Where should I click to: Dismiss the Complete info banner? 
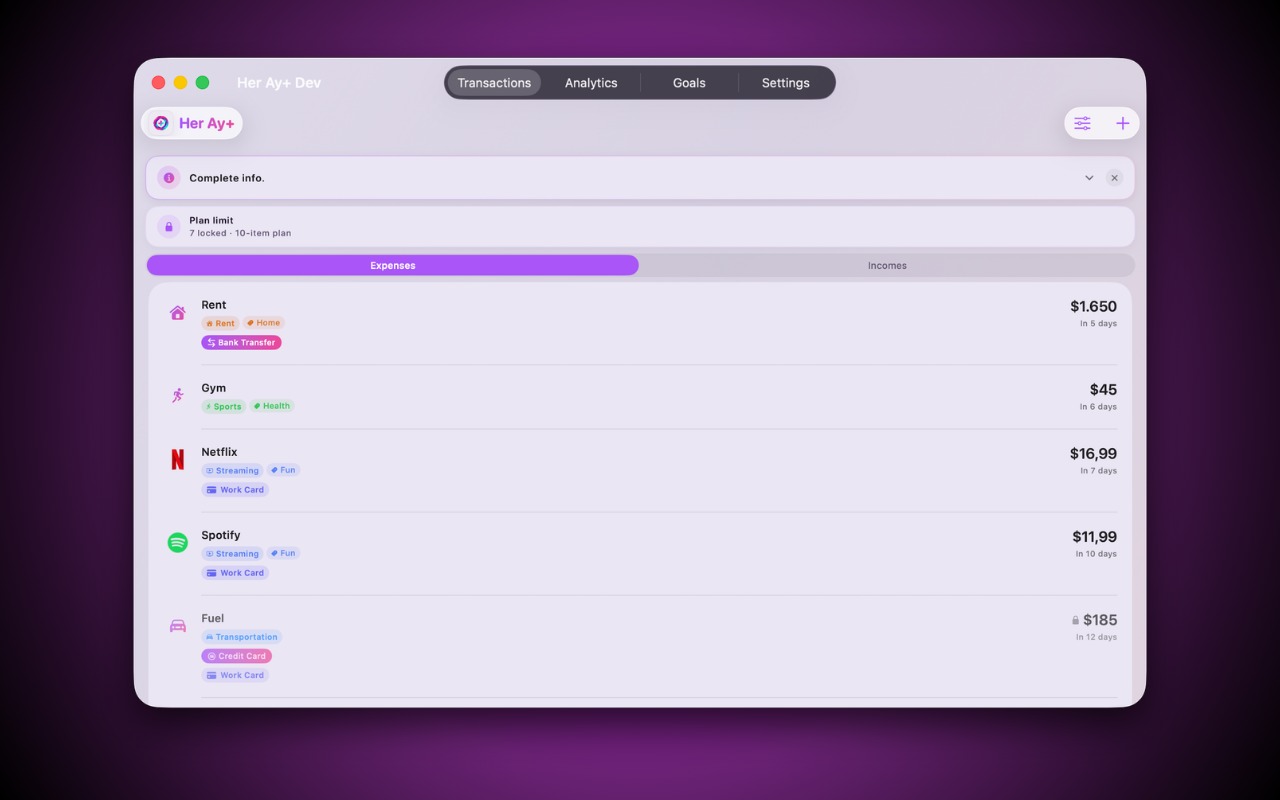1114,178
